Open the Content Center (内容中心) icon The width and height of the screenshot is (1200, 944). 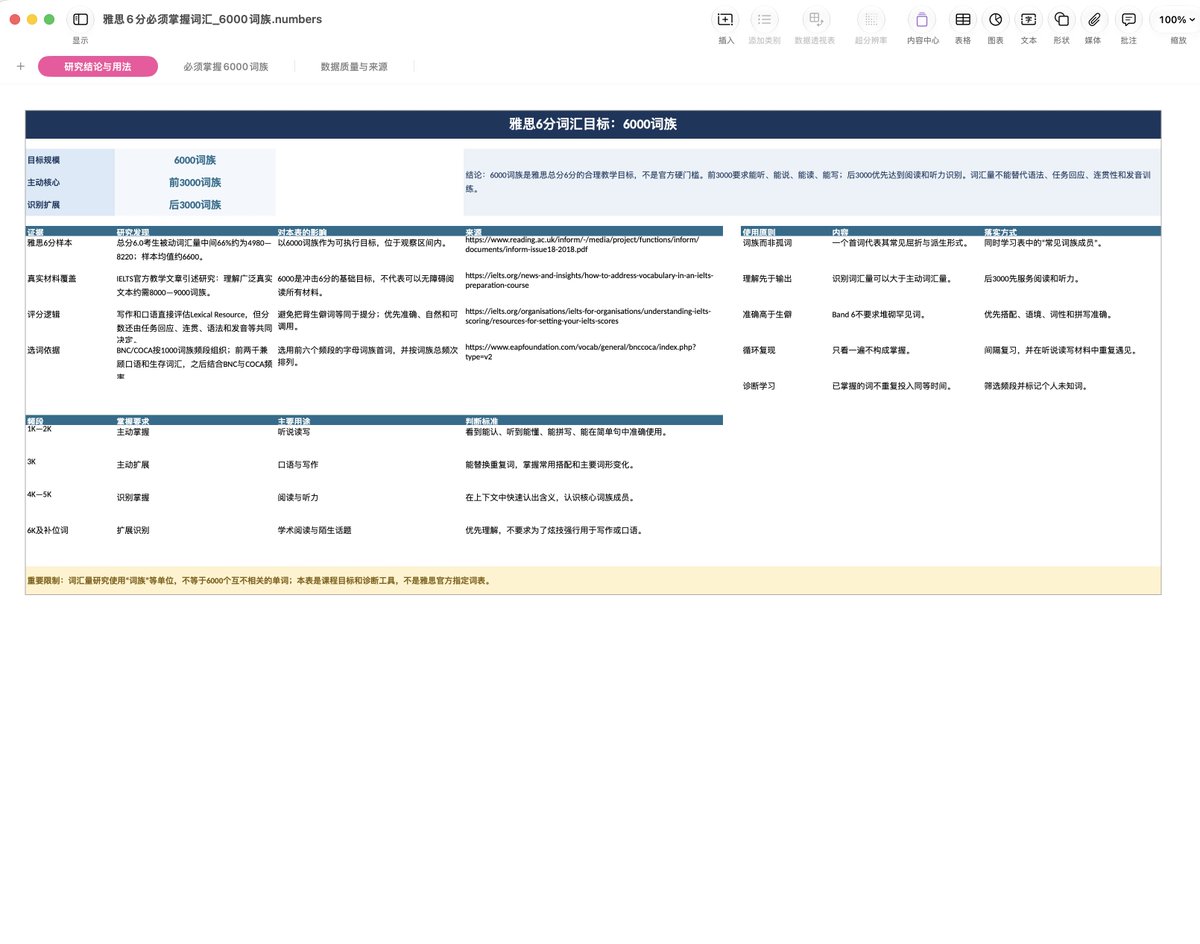click(922, 20)
